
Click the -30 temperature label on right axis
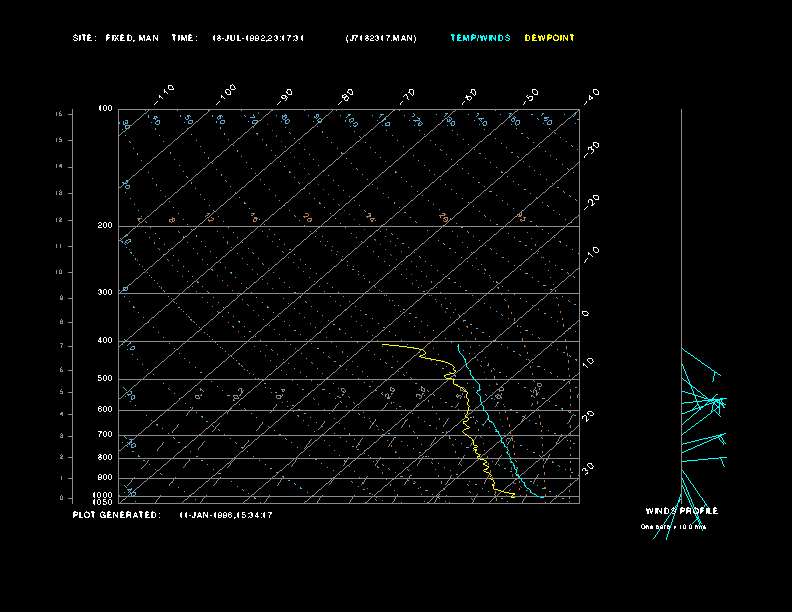(592, 149)
